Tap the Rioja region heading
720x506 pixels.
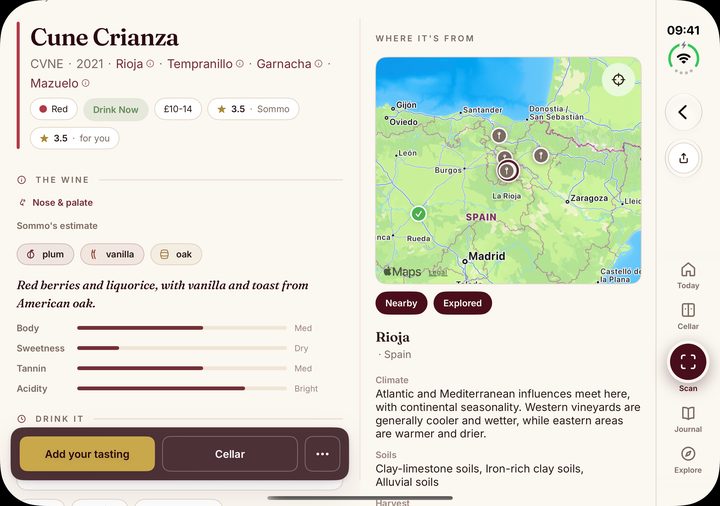[x=393, y=337]
